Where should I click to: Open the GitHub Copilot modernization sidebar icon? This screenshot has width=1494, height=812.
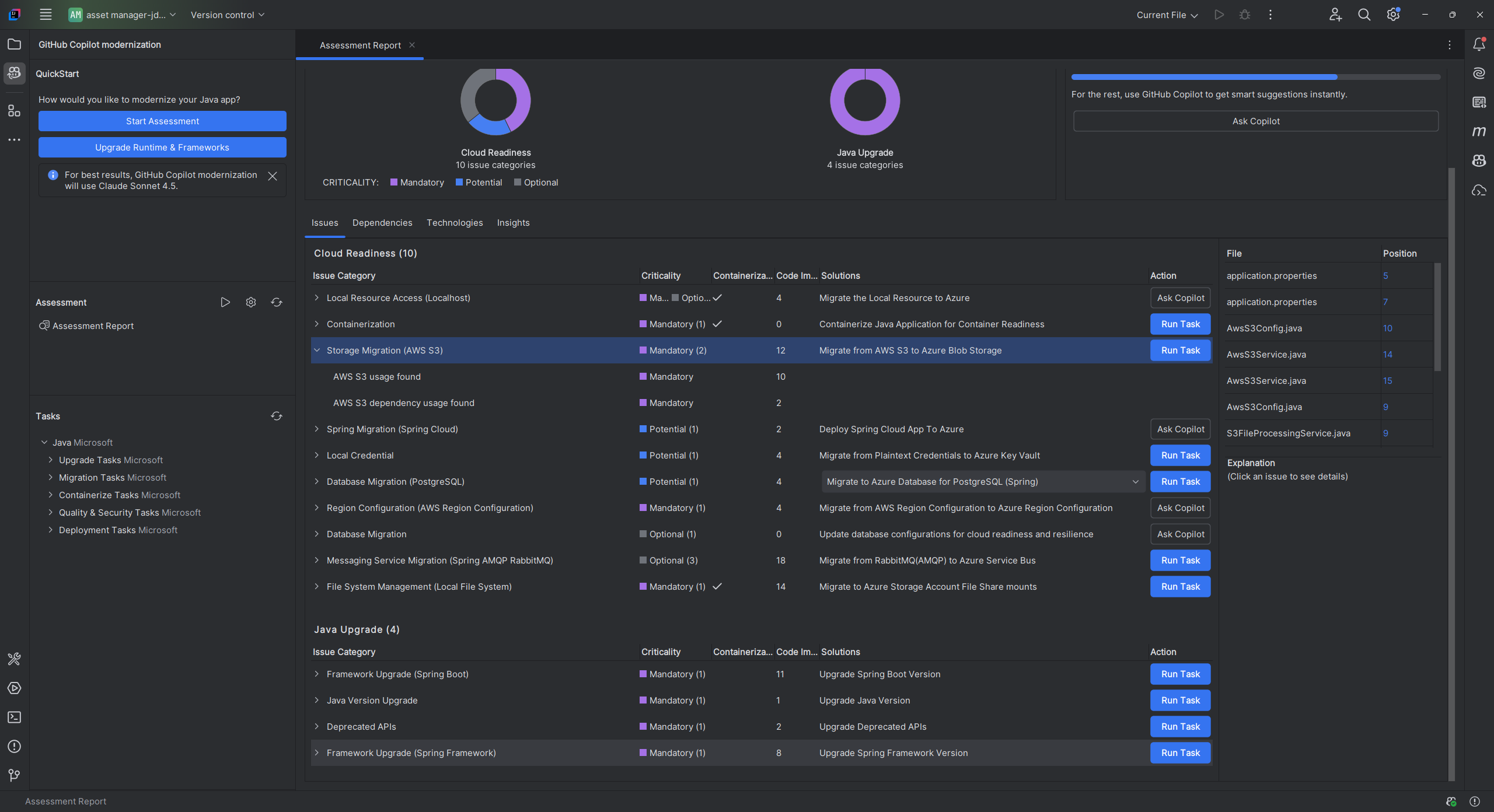point(14,73)
